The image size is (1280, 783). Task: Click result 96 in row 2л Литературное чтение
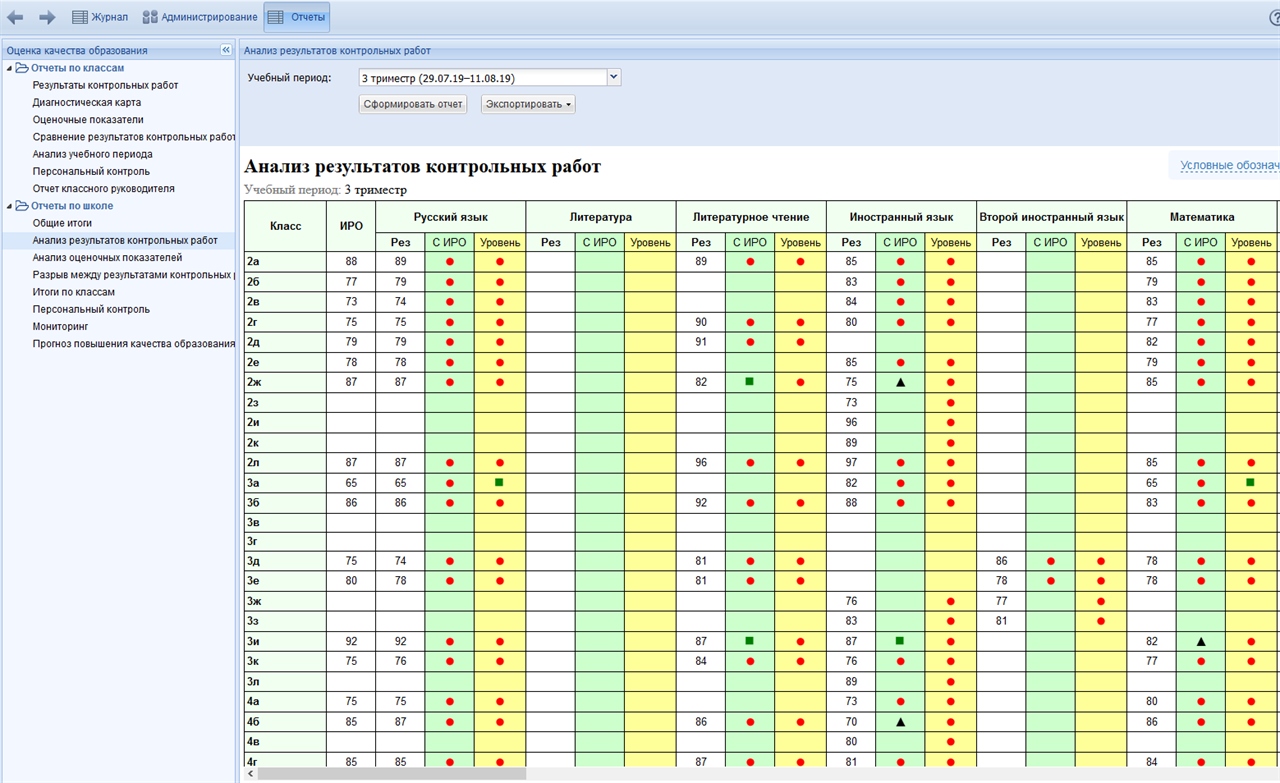click(701, 462)
